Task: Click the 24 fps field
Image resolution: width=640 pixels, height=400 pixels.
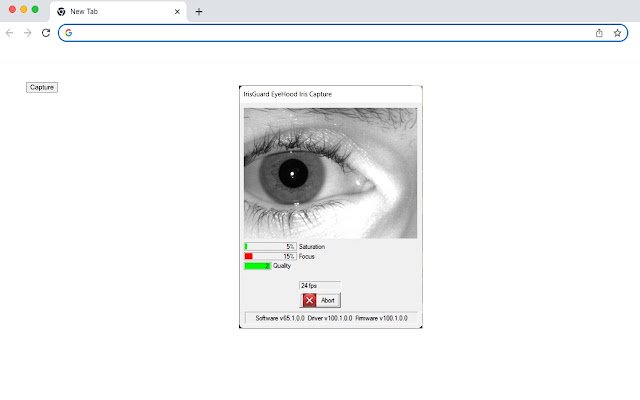Action: tap(320, 286)
